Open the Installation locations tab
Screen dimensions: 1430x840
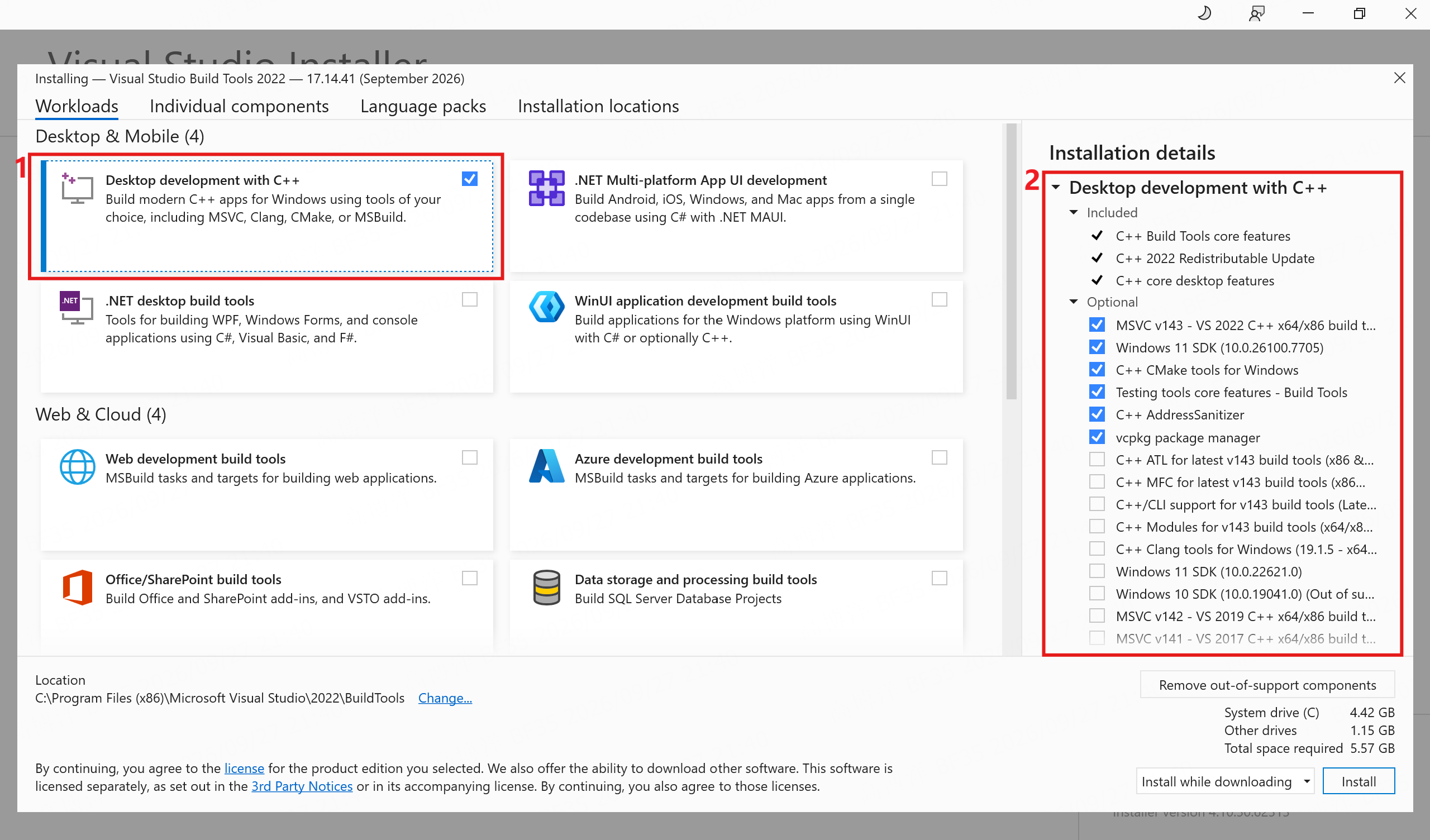(x=598, y=106)
